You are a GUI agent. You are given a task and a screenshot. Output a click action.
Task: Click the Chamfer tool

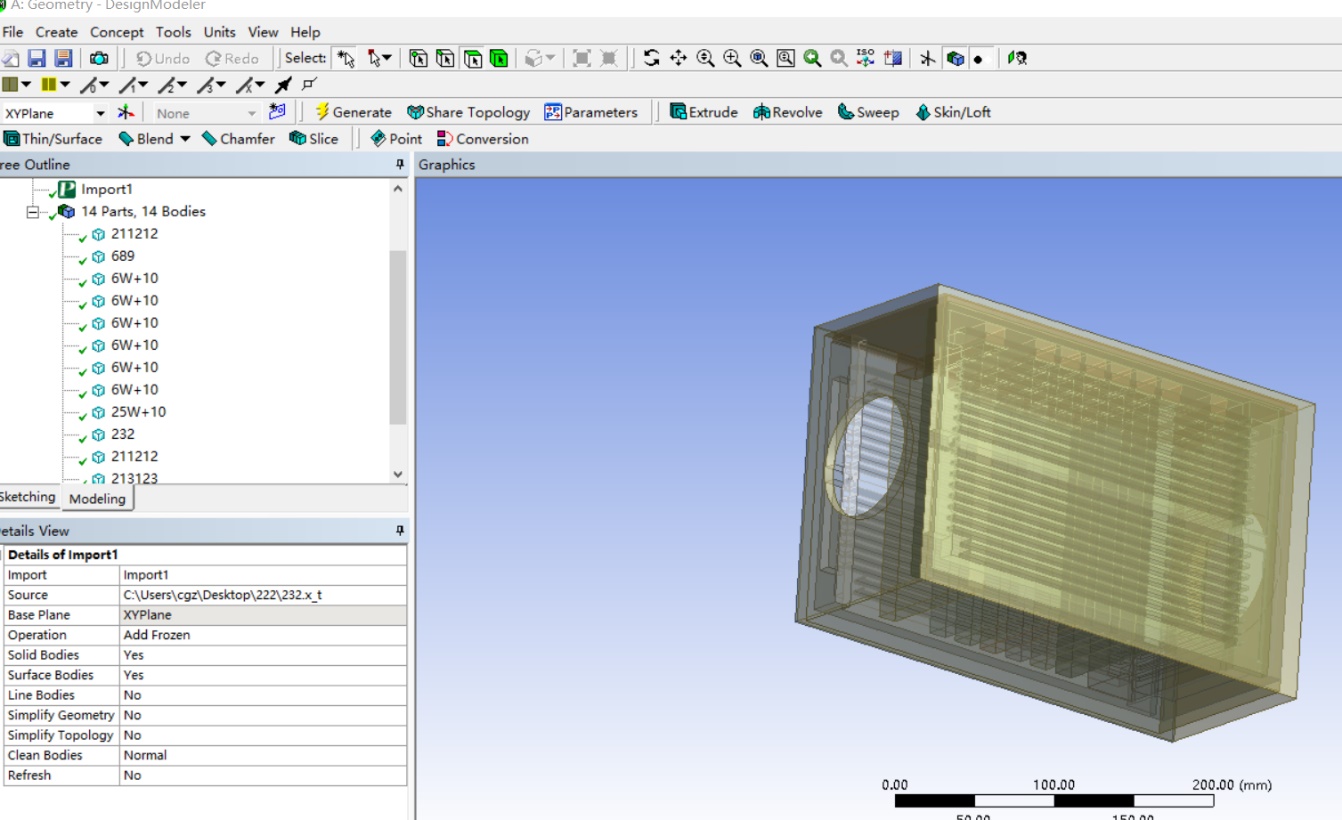coord(238,139)
